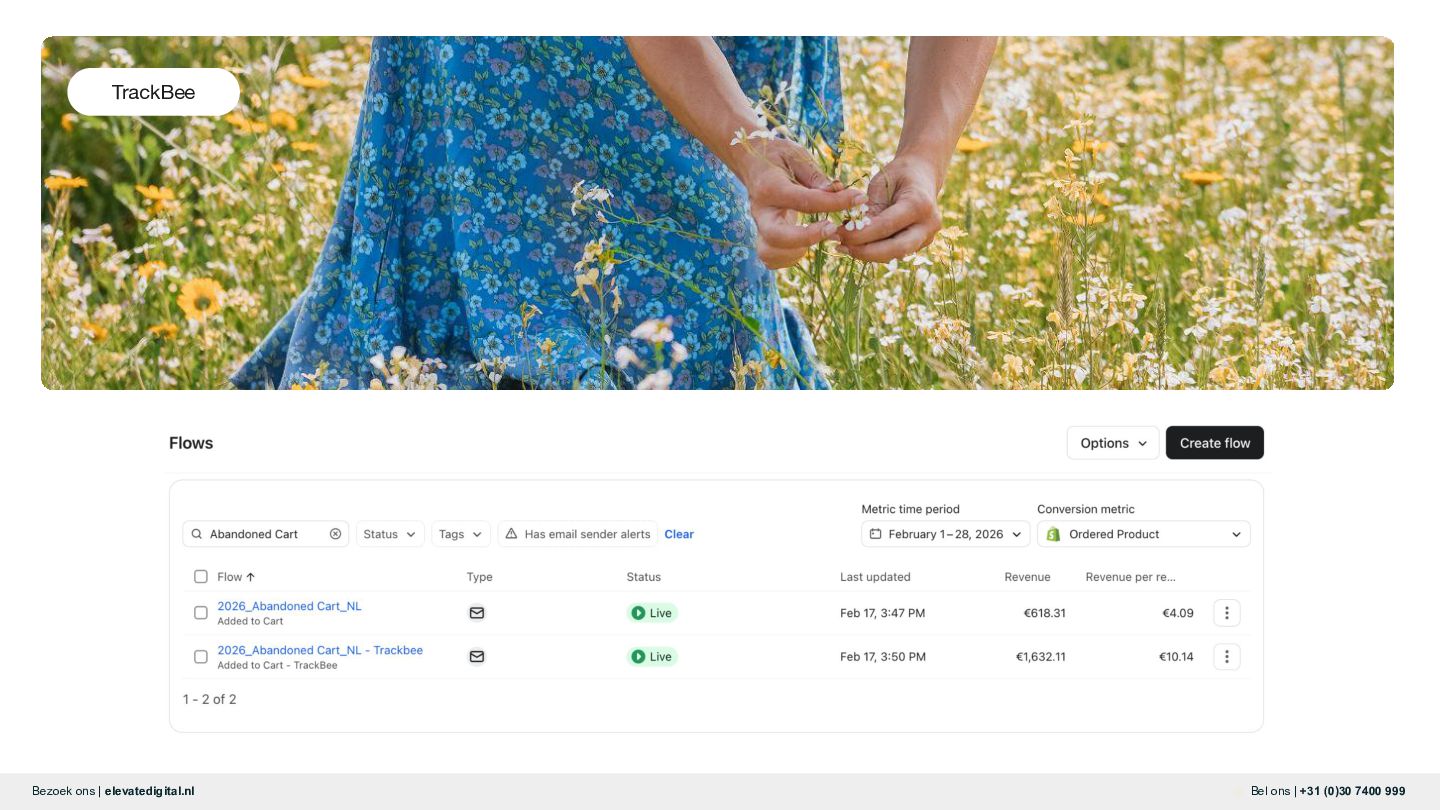This screenshot has height=810, width=1440.
Task: Click the Added to Cart - TrackBee trigger text
Action: coord(277,665)
